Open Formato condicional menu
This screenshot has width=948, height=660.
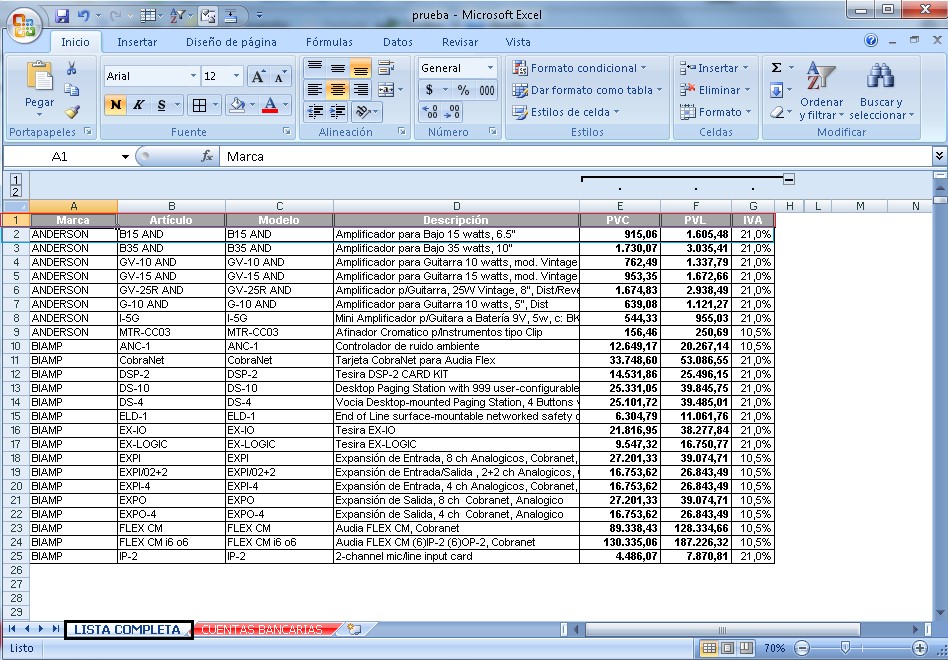click(x=579, y=68)
